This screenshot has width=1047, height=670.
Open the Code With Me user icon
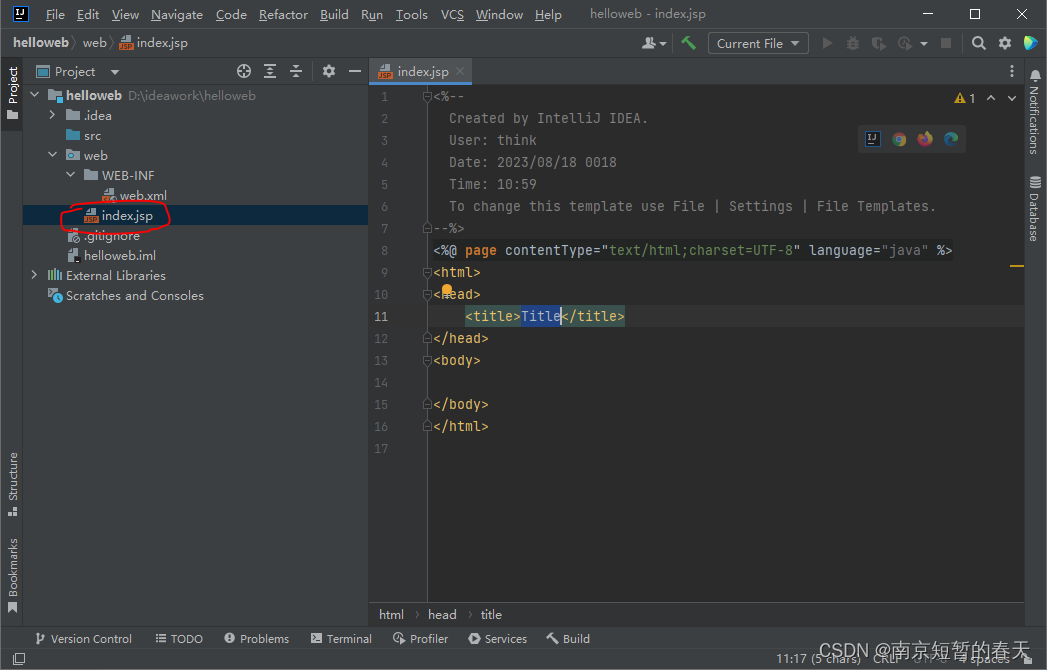tap(648, 43)
